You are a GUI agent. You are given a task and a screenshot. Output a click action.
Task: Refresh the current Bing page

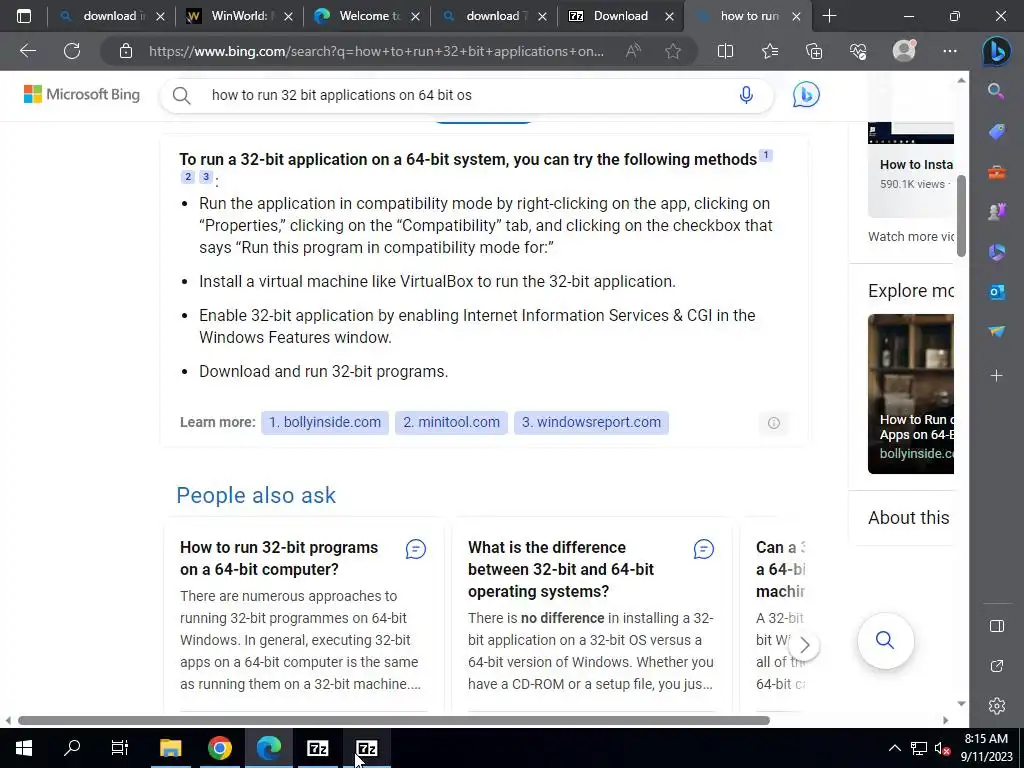coord(72,51)
